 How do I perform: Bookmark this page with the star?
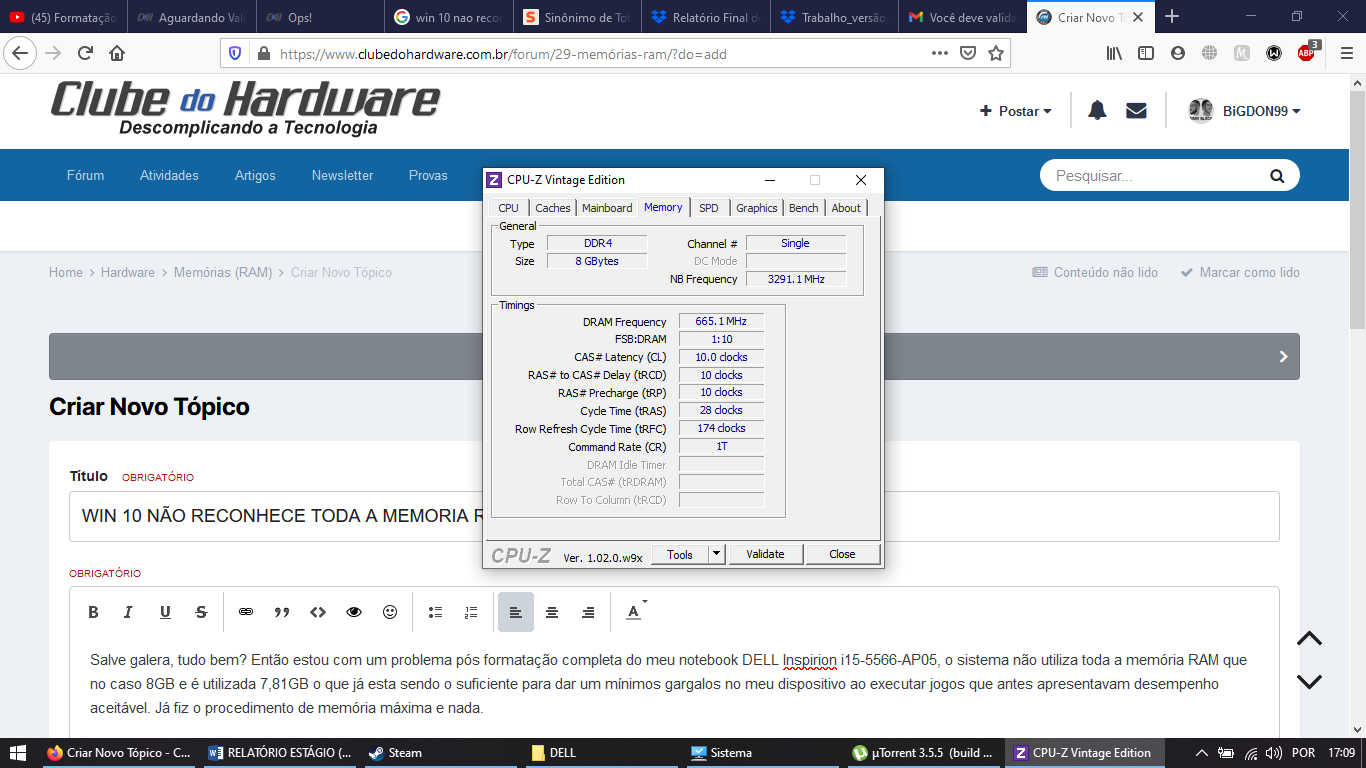coord(996,54)
